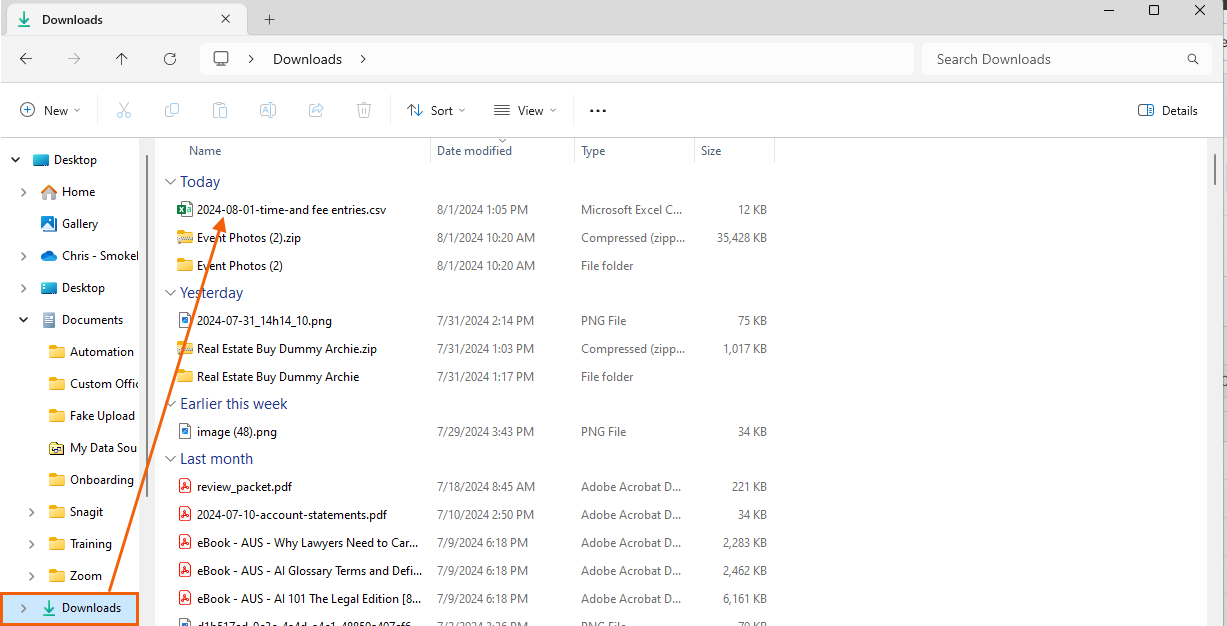
Task: Expand the Training folder in sidebar
Action: [x=32, y=544]
